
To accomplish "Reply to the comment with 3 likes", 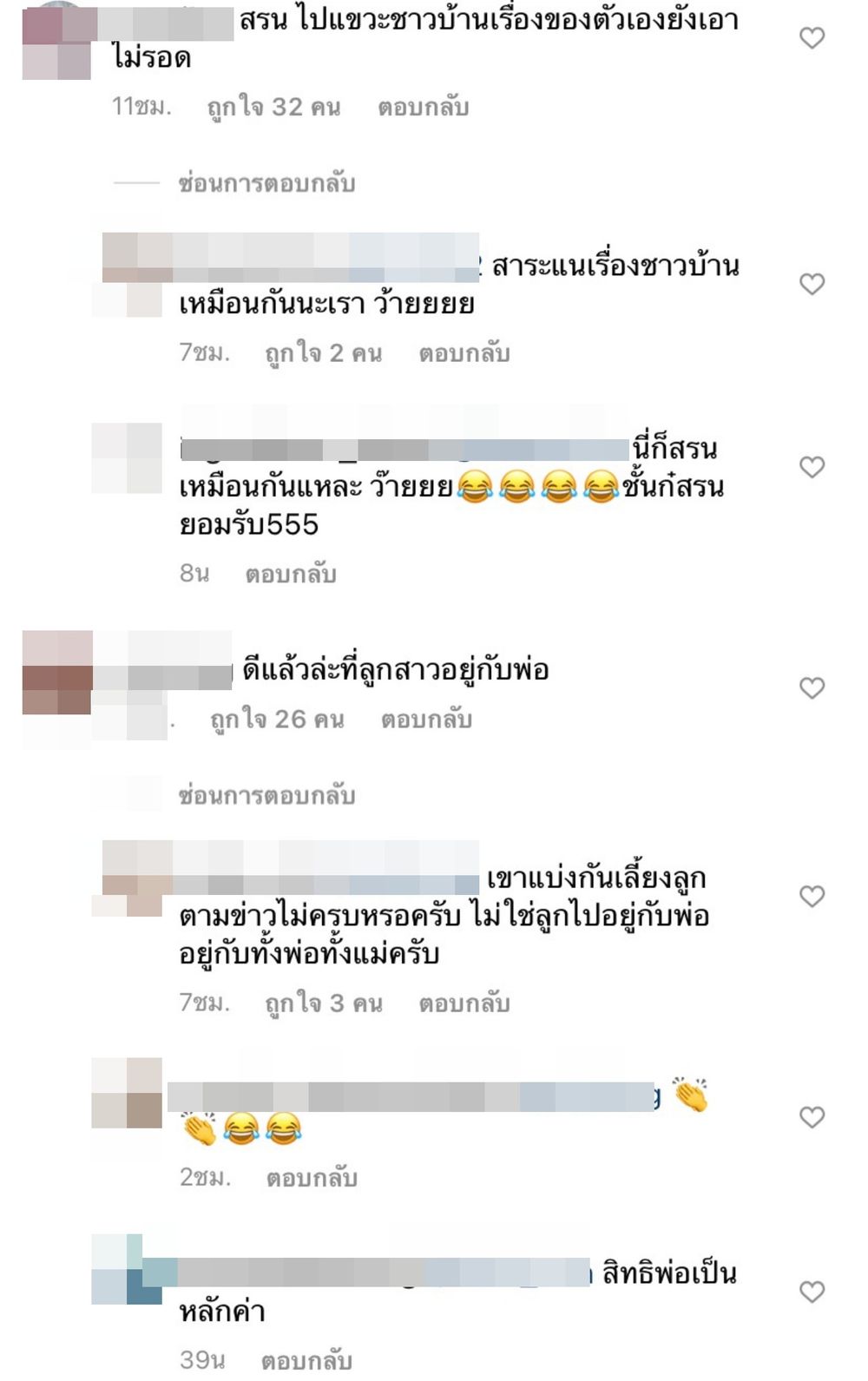I will tap(464, 1003).
